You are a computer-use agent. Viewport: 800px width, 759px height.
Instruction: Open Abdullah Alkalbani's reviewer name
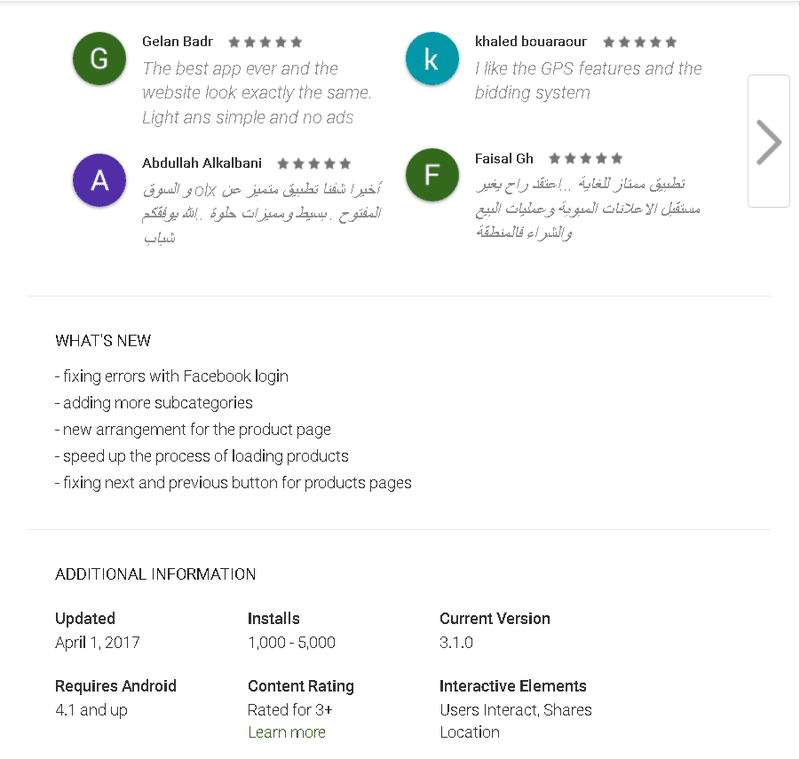click(203, 163)
